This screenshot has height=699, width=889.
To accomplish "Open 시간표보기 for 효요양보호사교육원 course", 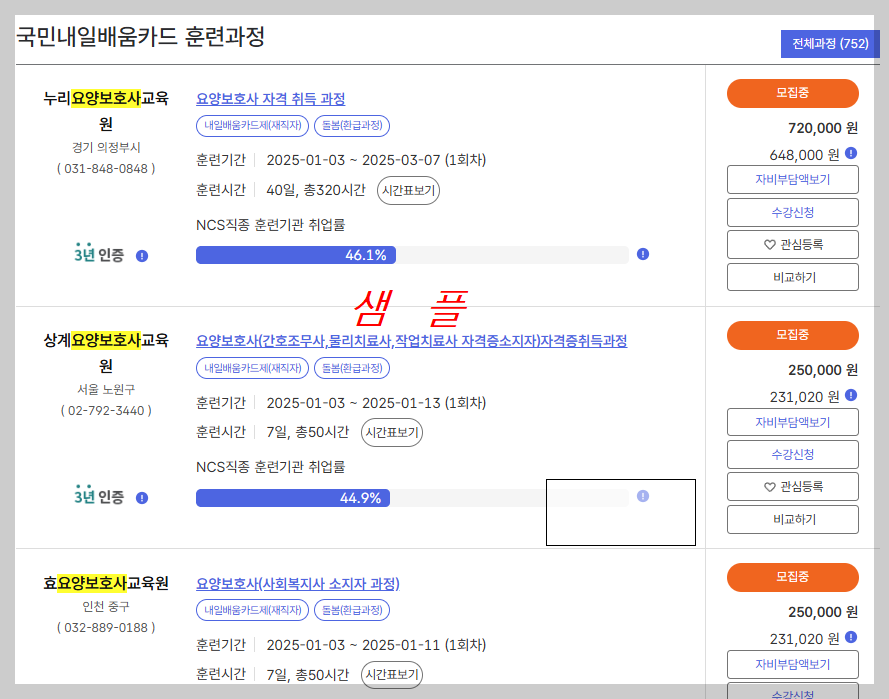I will (x=392, y=675).
